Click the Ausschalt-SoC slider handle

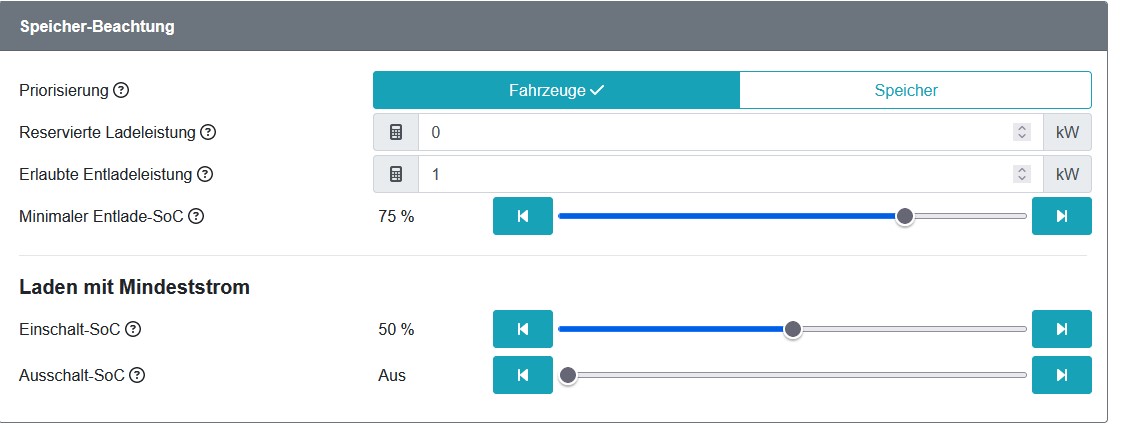pos(568,376)
